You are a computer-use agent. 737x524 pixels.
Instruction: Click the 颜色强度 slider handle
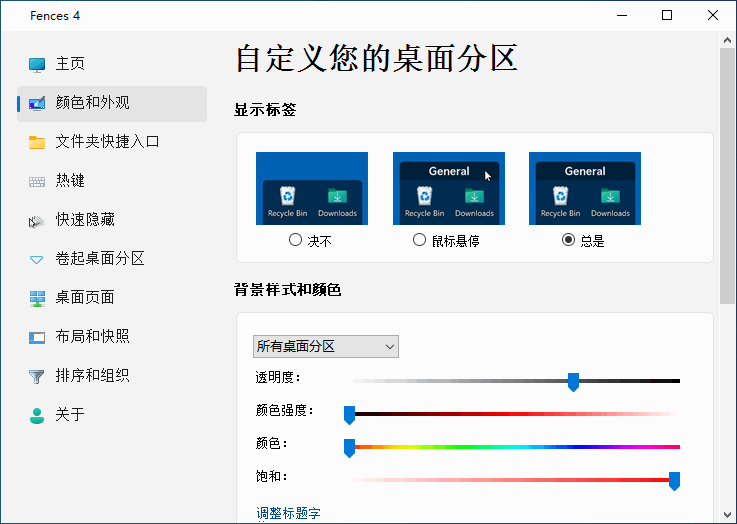349,415
